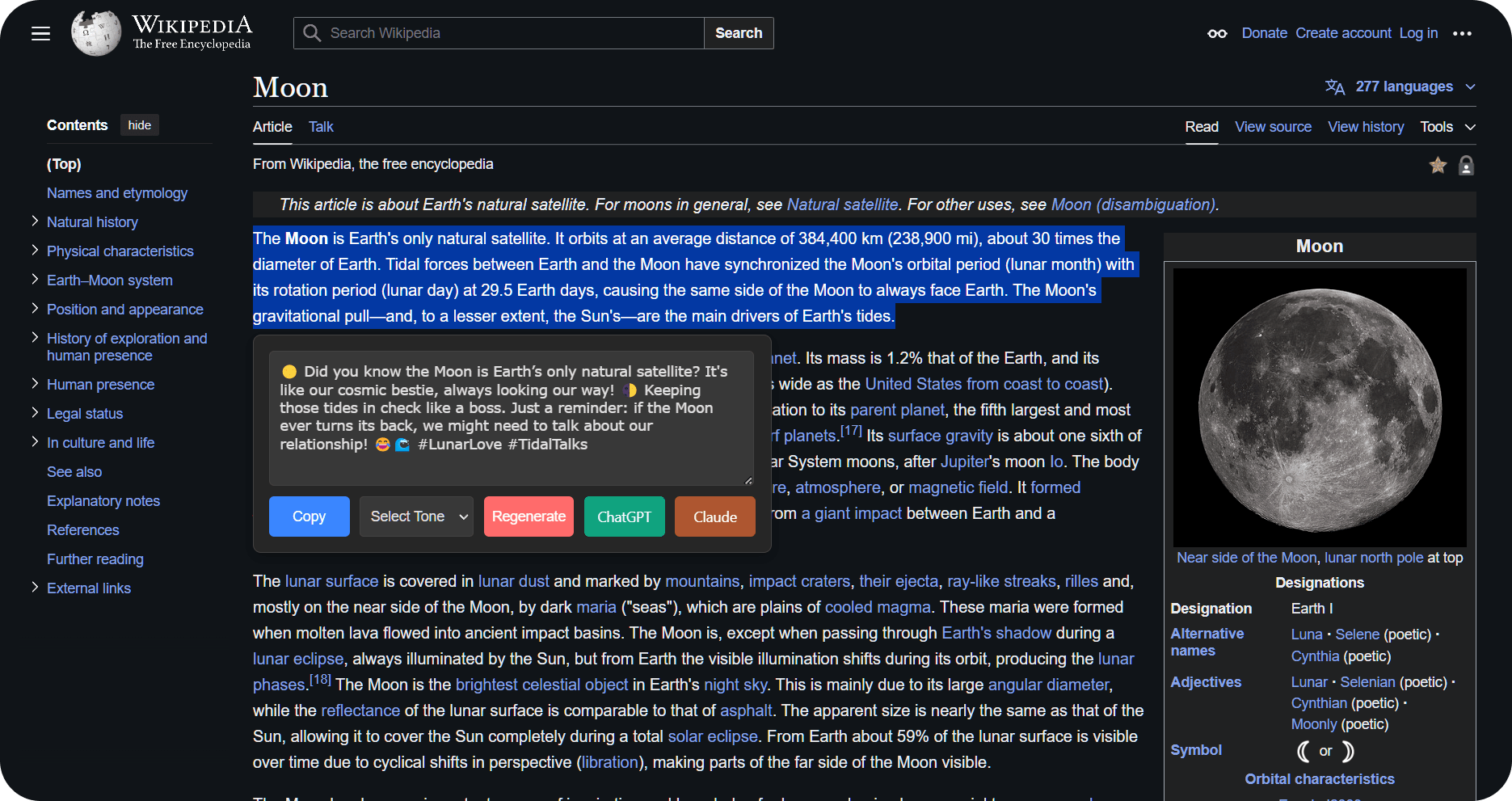The height and width of the screenshot is (801, 1512).
Task: Regenerate the generated text
Action: (529, 516)
